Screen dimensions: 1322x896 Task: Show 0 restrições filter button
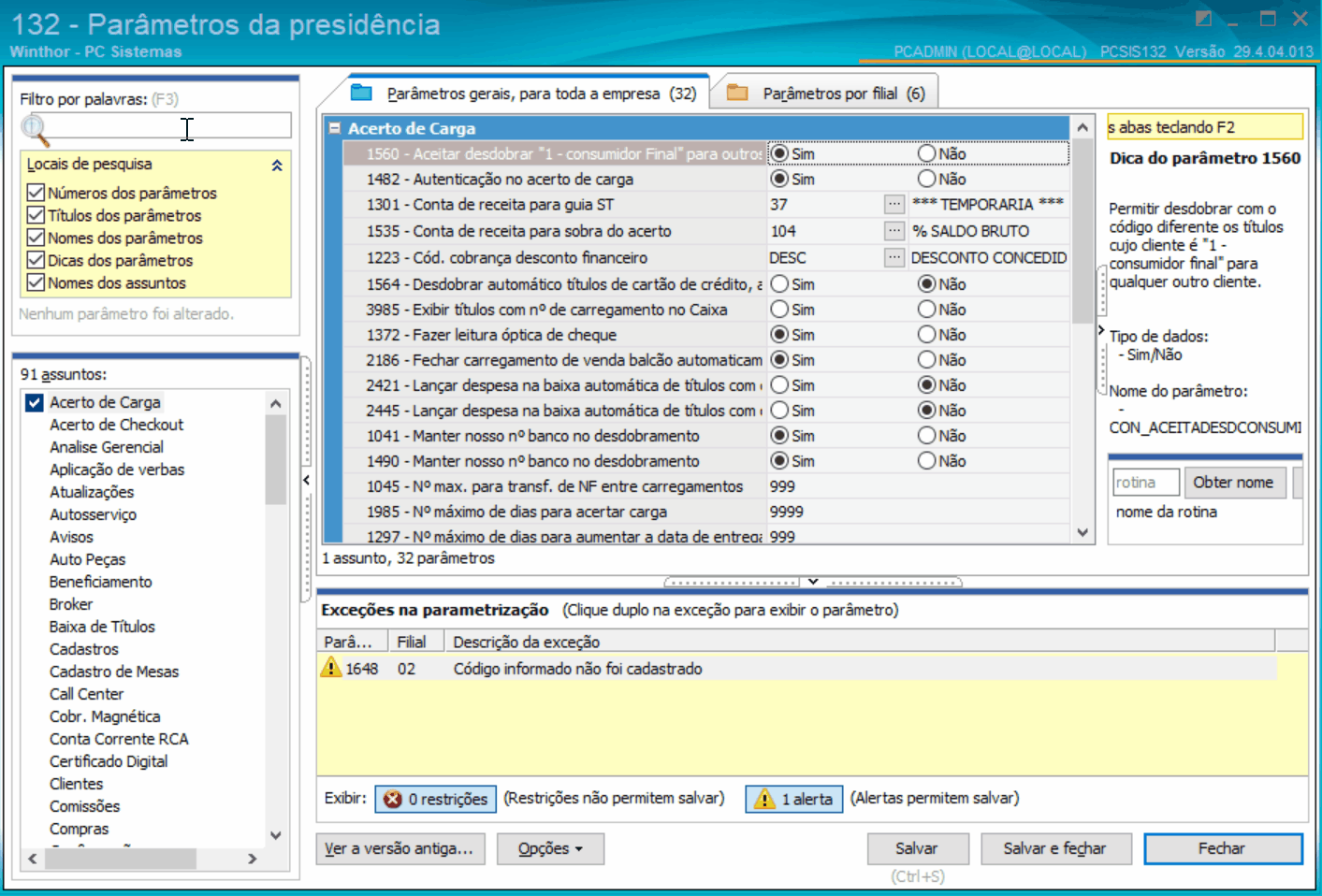coord(436,799)
